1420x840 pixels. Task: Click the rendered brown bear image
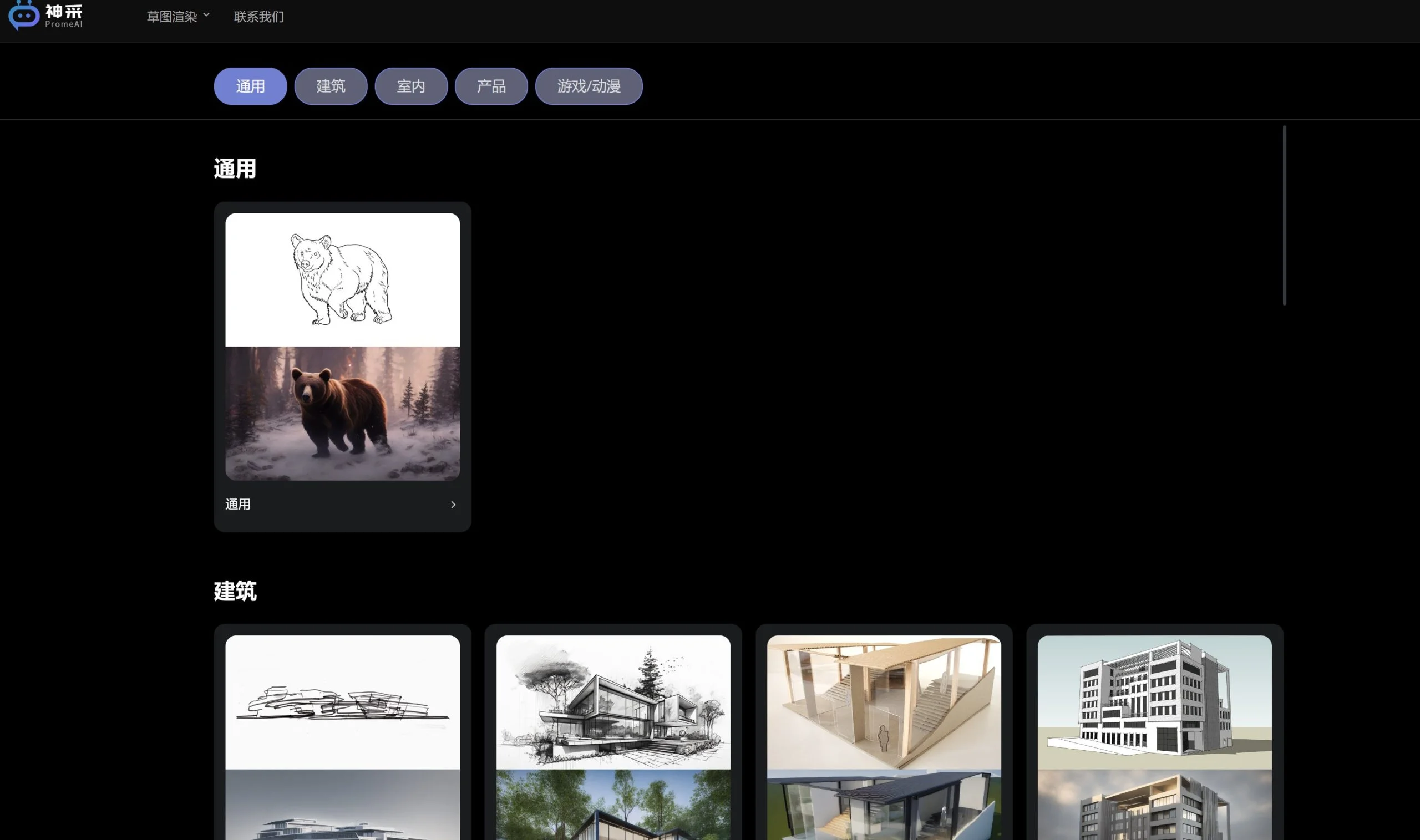coord(342,413)
